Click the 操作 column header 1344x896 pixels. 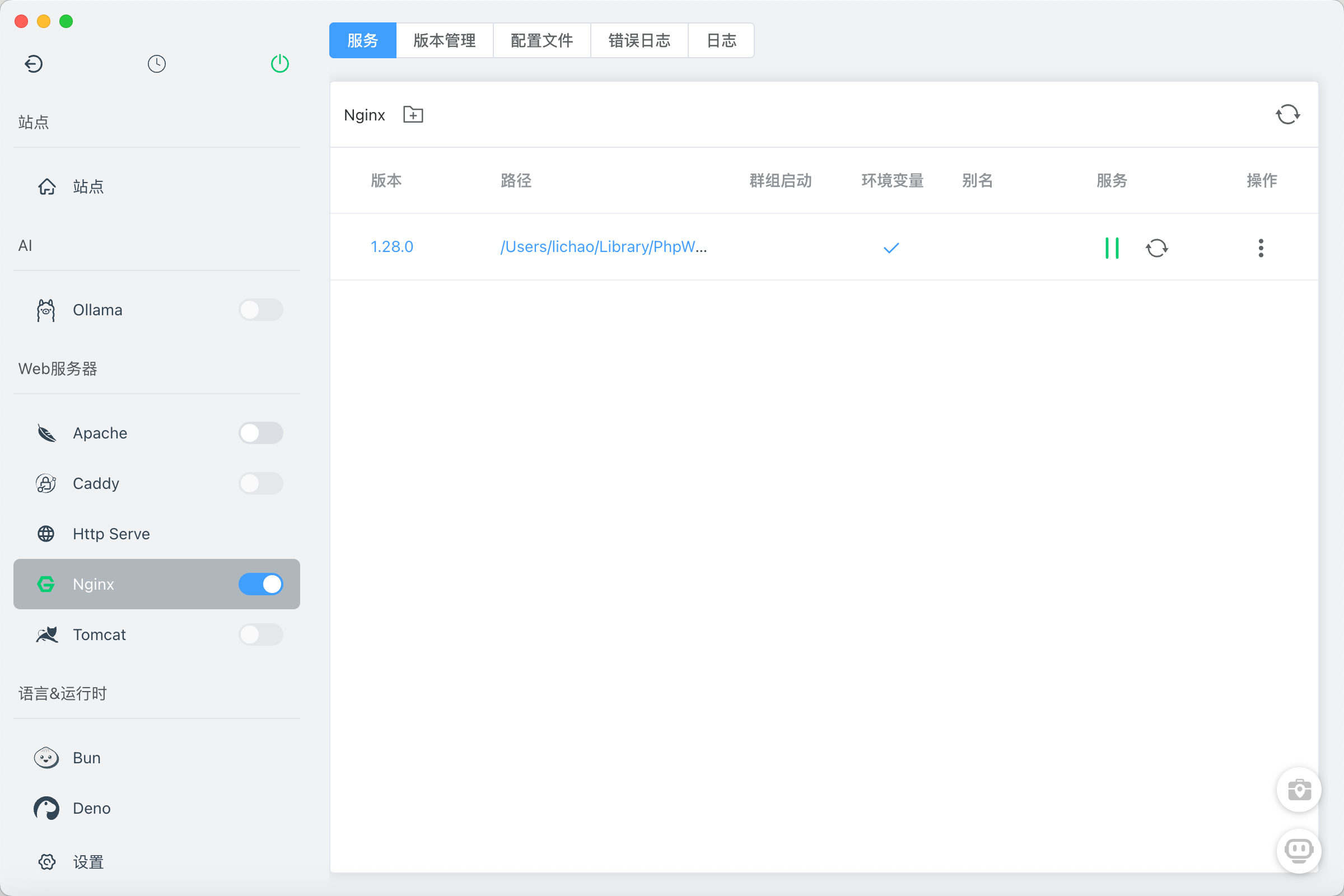coord(1262,180)
